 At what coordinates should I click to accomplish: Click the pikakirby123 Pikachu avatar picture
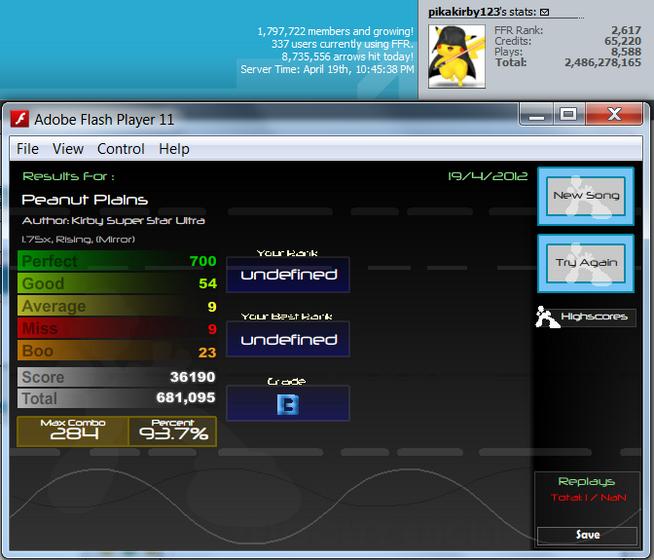pyautogui.click(x=457, y=56)
